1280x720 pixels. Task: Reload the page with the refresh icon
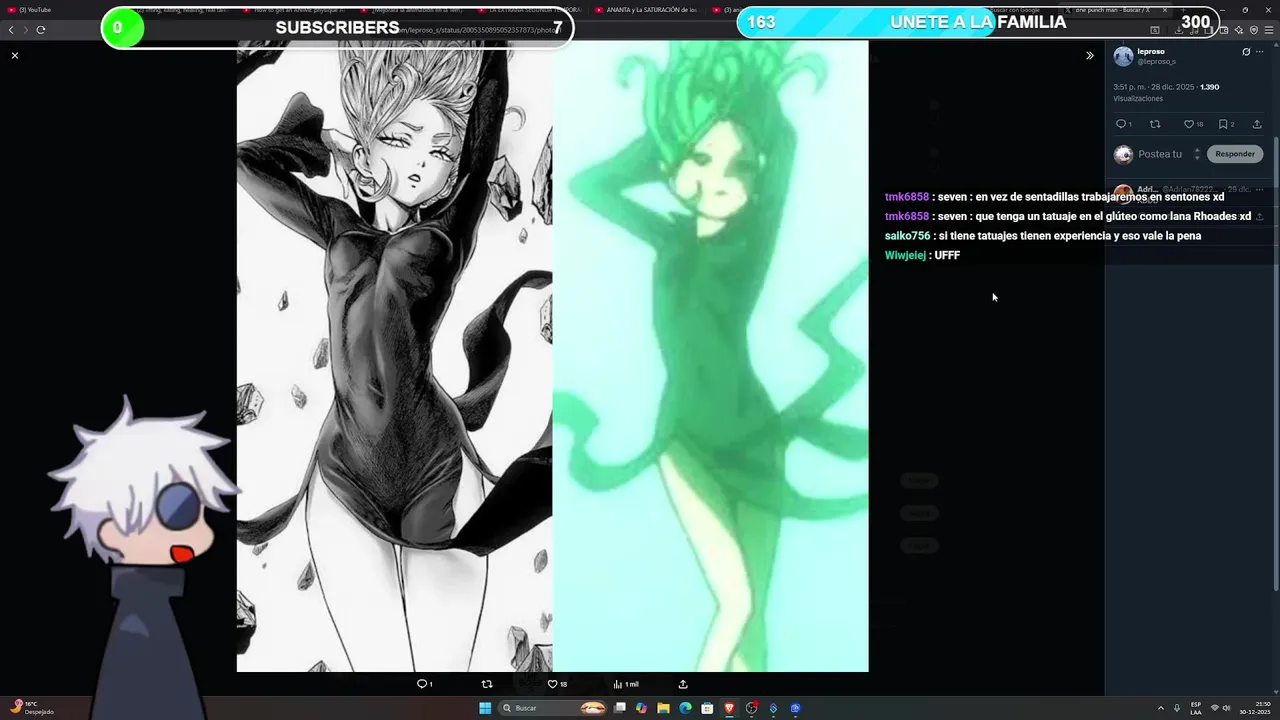[41, 30]
